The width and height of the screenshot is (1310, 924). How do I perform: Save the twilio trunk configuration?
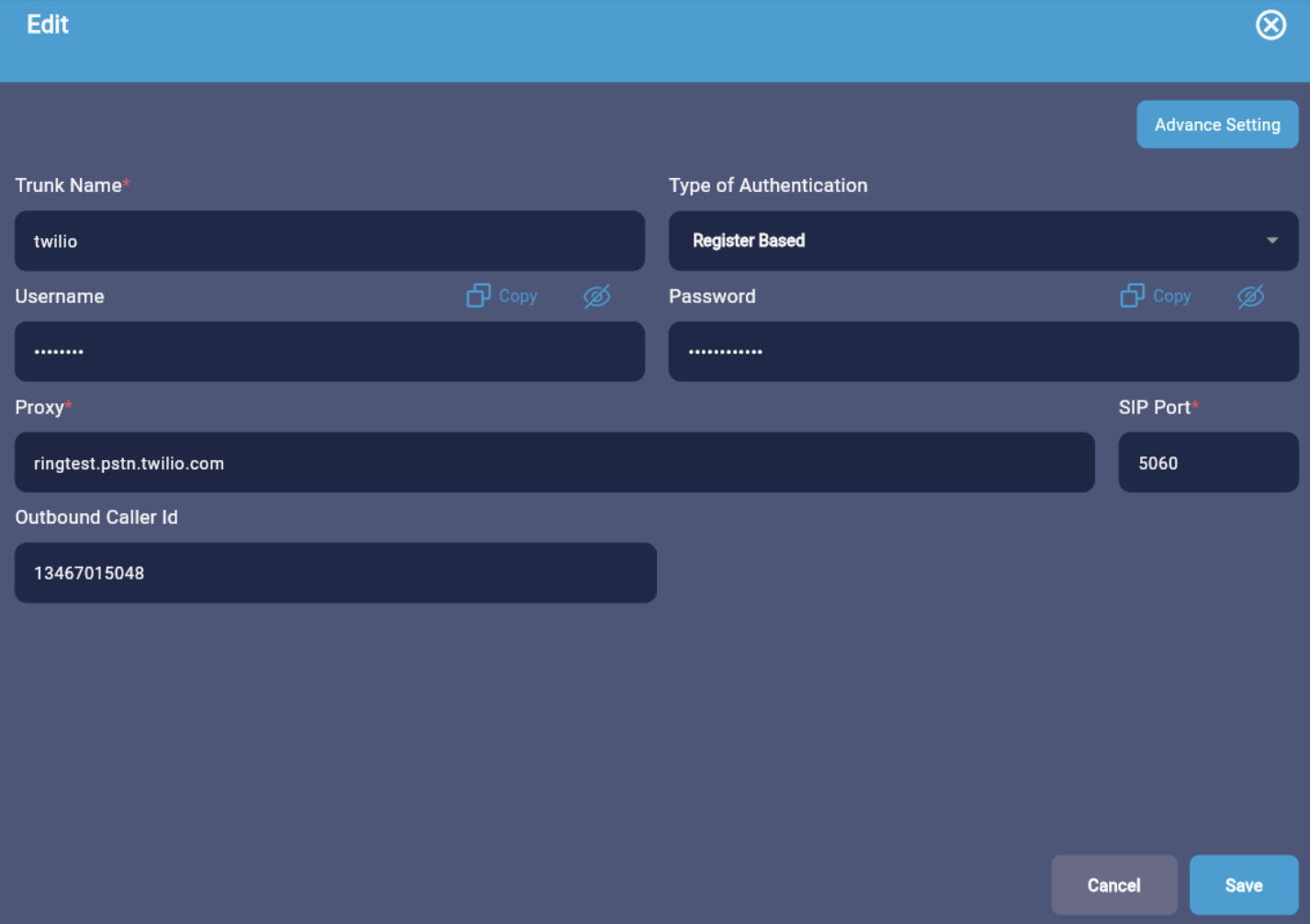coord(1243,885)
